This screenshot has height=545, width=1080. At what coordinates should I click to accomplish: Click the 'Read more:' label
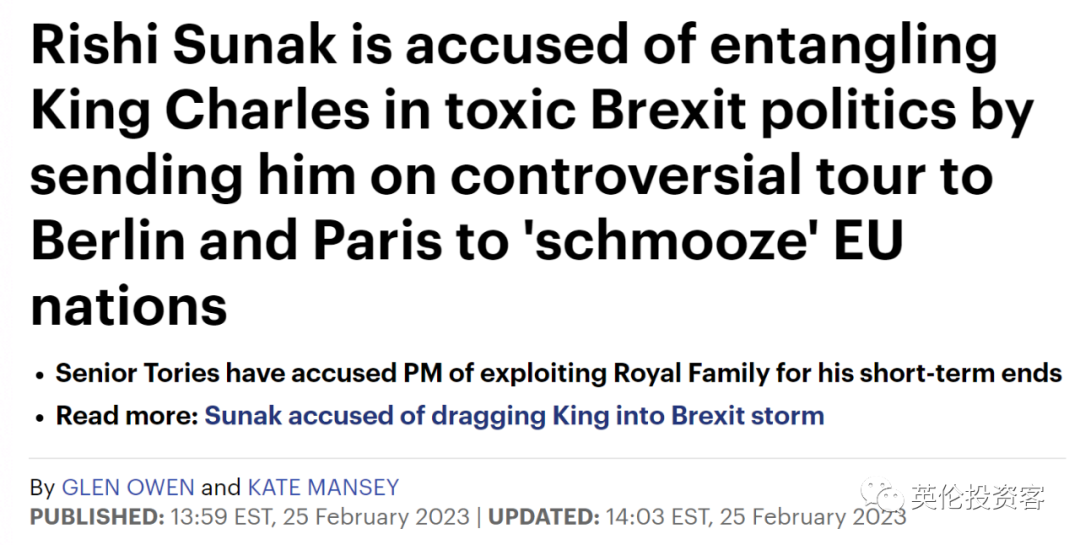click(x=127, y=415)
